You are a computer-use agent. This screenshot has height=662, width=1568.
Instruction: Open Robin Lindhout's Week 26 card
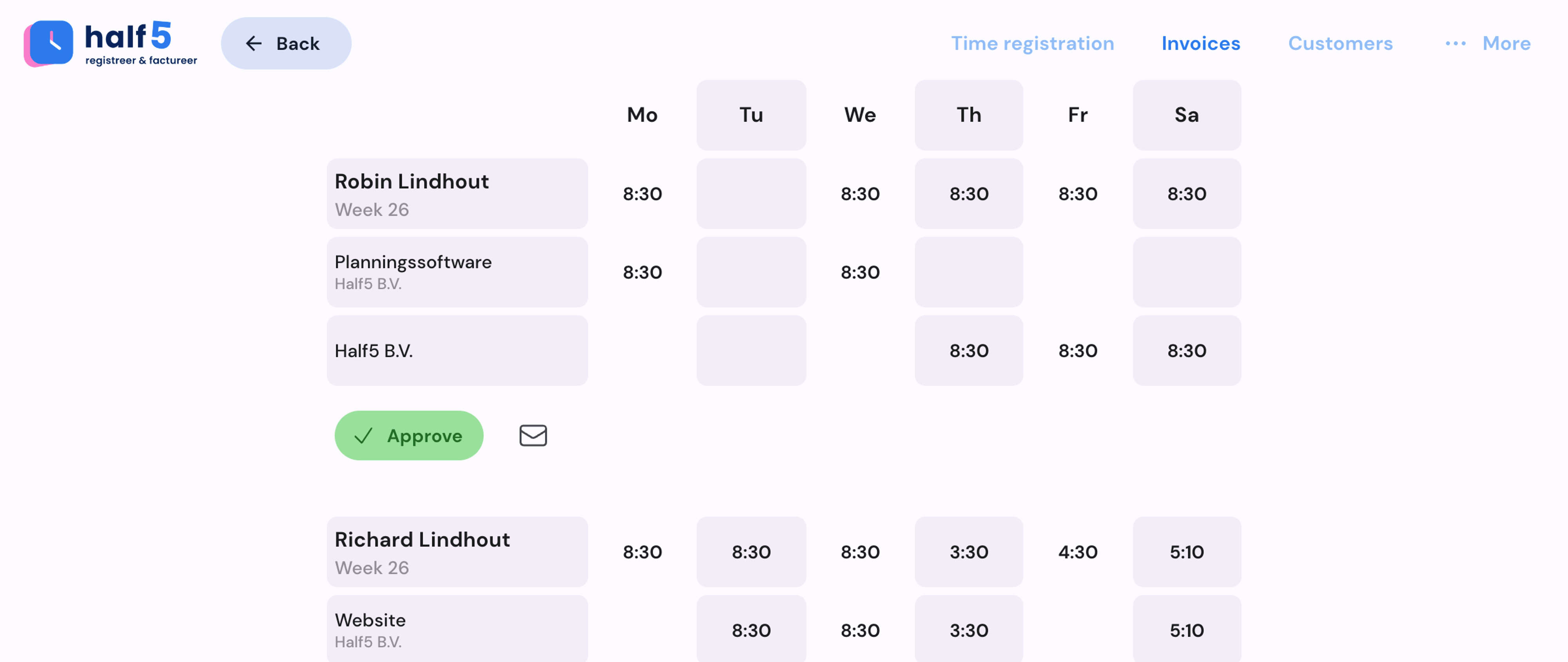click(457, 193)
